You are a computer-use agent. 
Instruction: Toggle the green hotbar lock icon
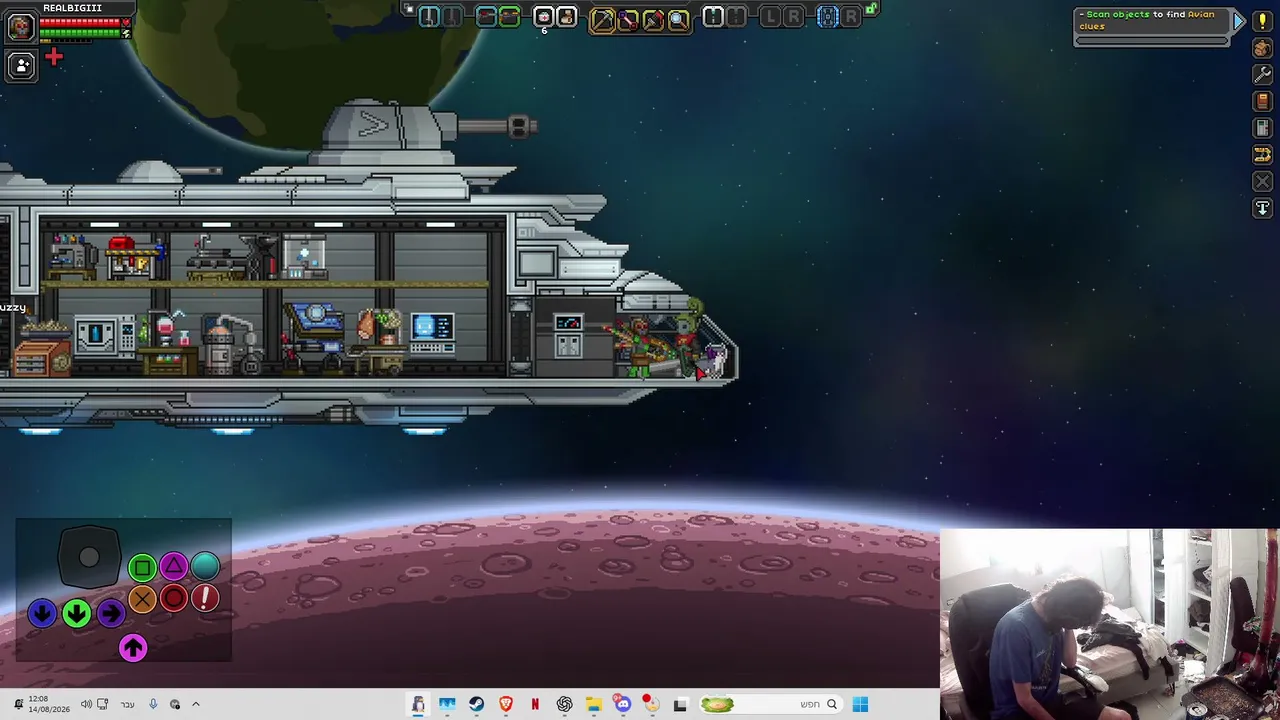[871, 10]
